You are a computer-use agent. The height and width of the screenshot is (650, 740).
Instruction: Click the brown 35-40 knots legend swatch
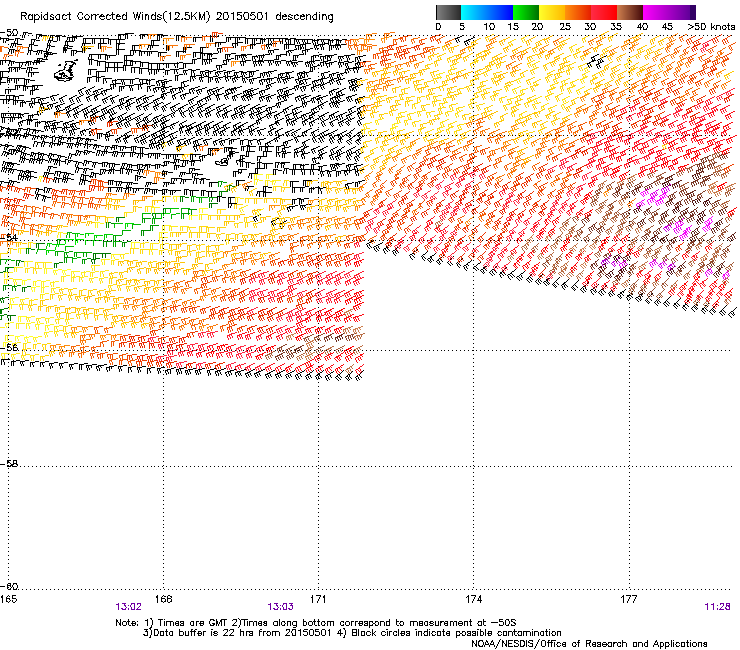630,12
